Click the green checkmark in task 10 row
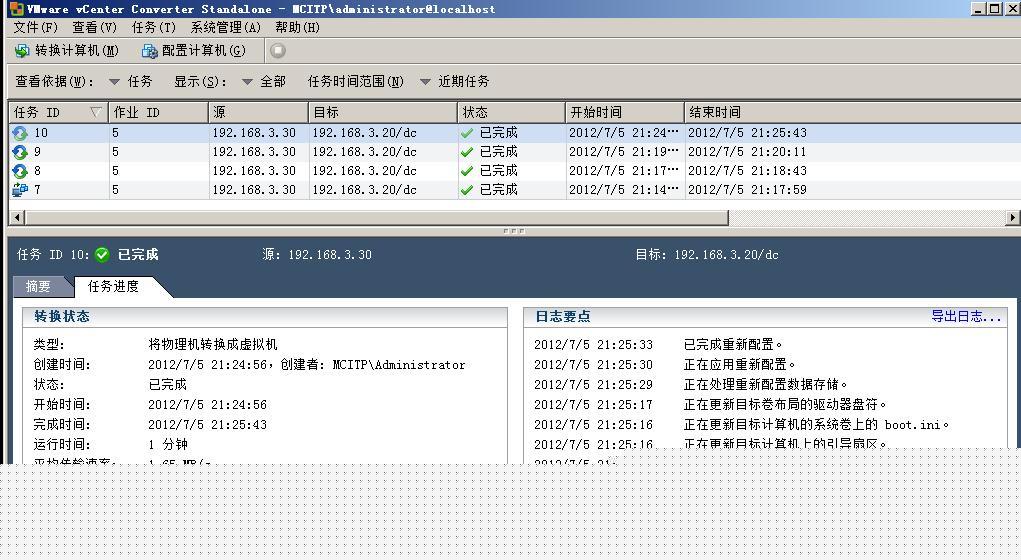This screenshot has height=560, width=1021. point(467,133)
